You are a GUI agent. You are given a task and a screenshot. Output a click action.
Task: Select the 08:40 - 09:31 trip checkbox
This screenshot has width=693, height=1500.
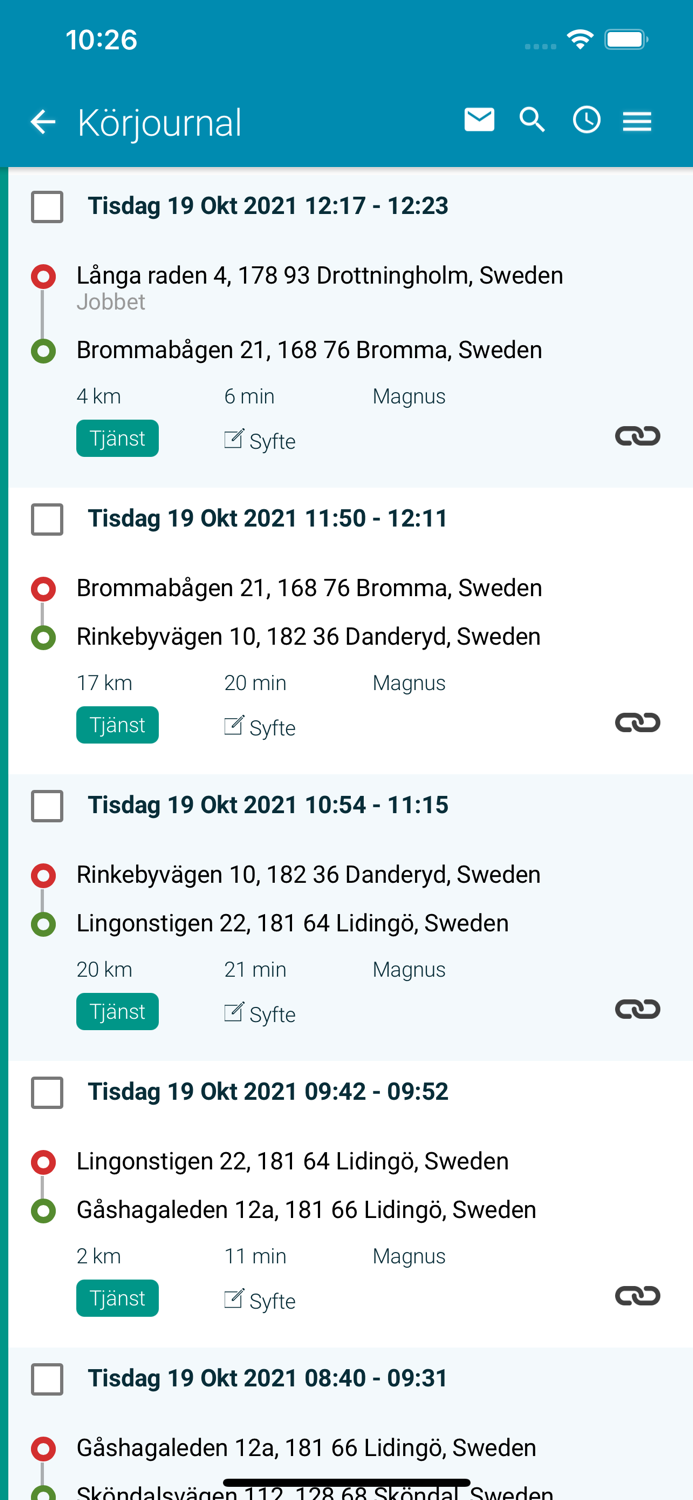point(47,1380)
